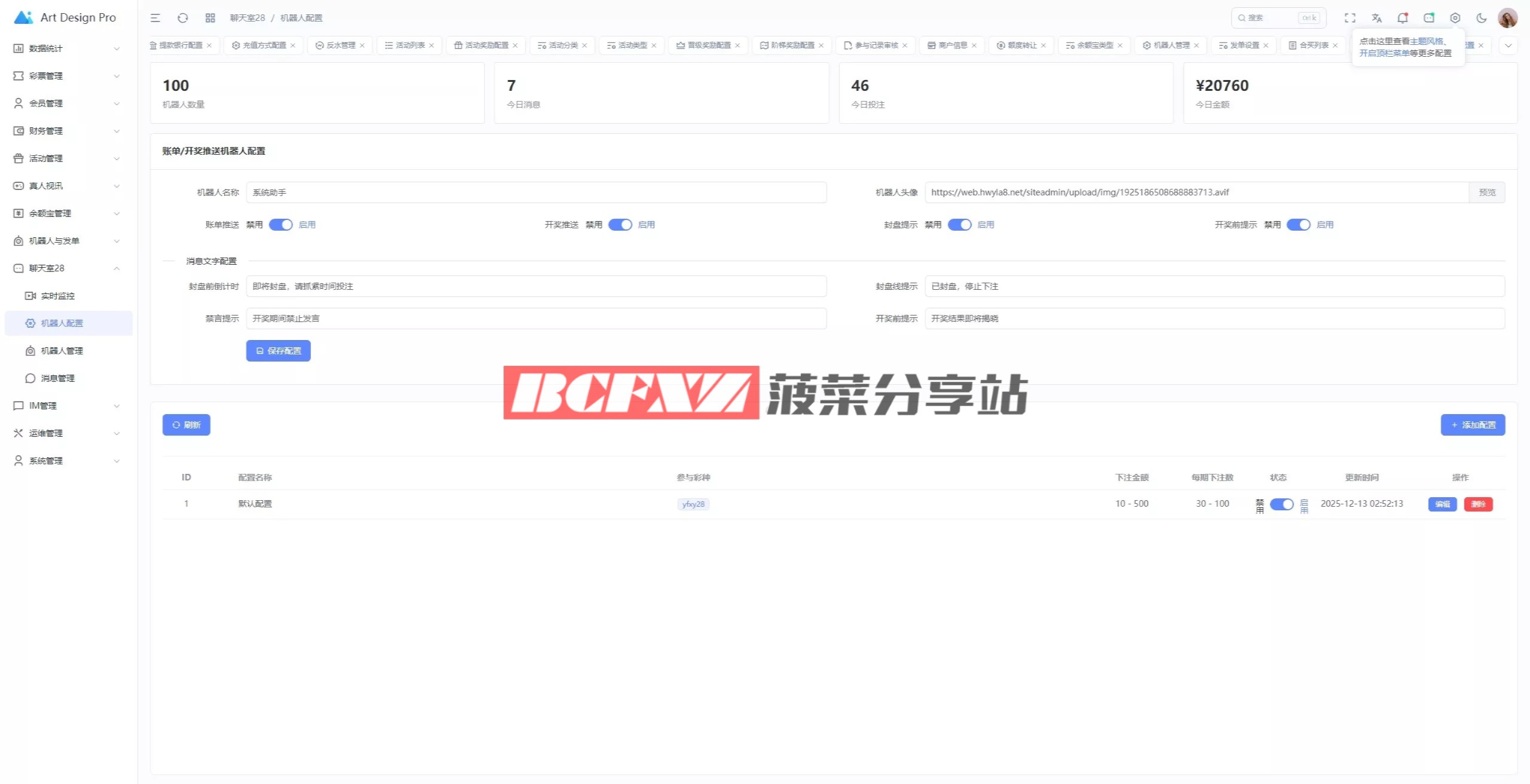Click the refresh page icon in header
Image resolution: width=1530 pixels, height=784 pixels.
[183, 18]
